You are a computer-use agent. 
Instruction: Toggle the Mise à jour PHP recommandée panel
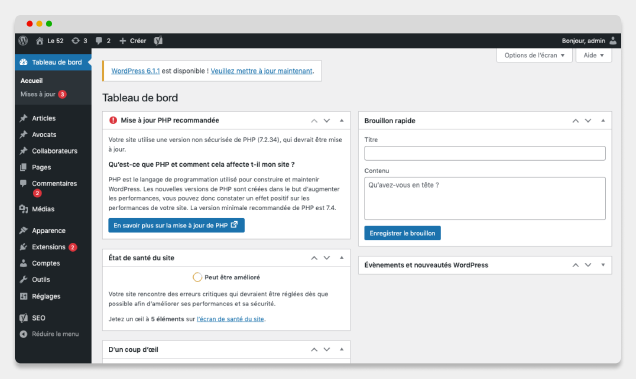[342, 121]
